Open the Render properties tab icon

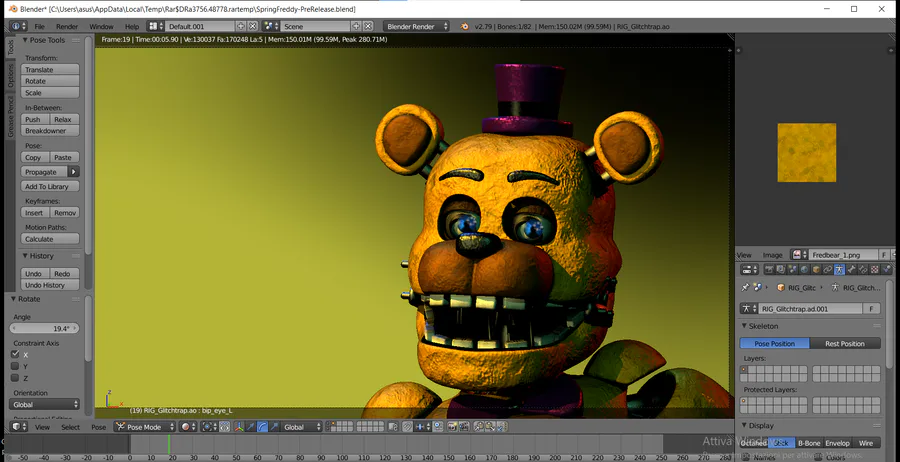(770, 269)
